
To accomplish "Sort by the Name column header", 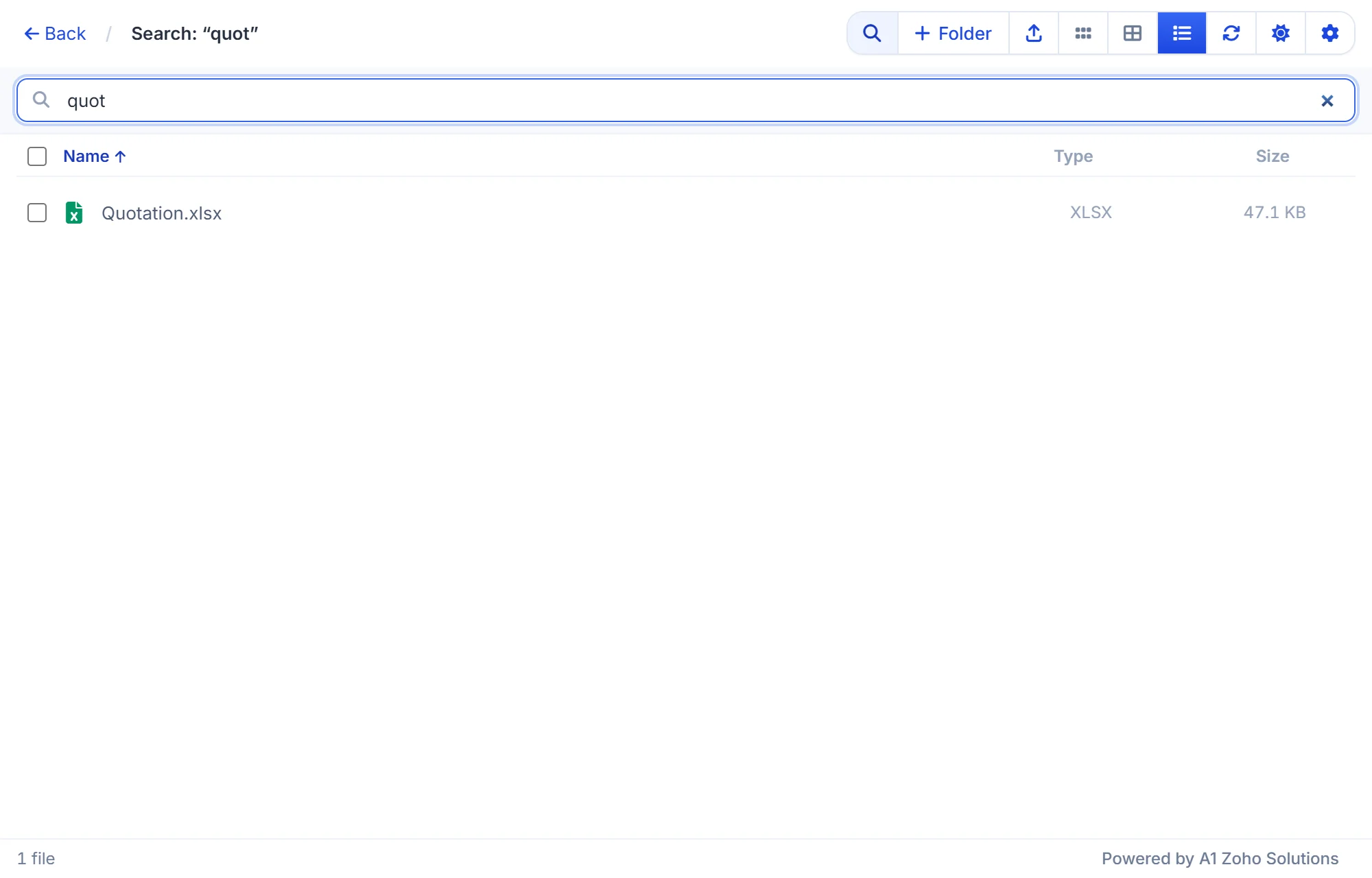I will [95, 156].
